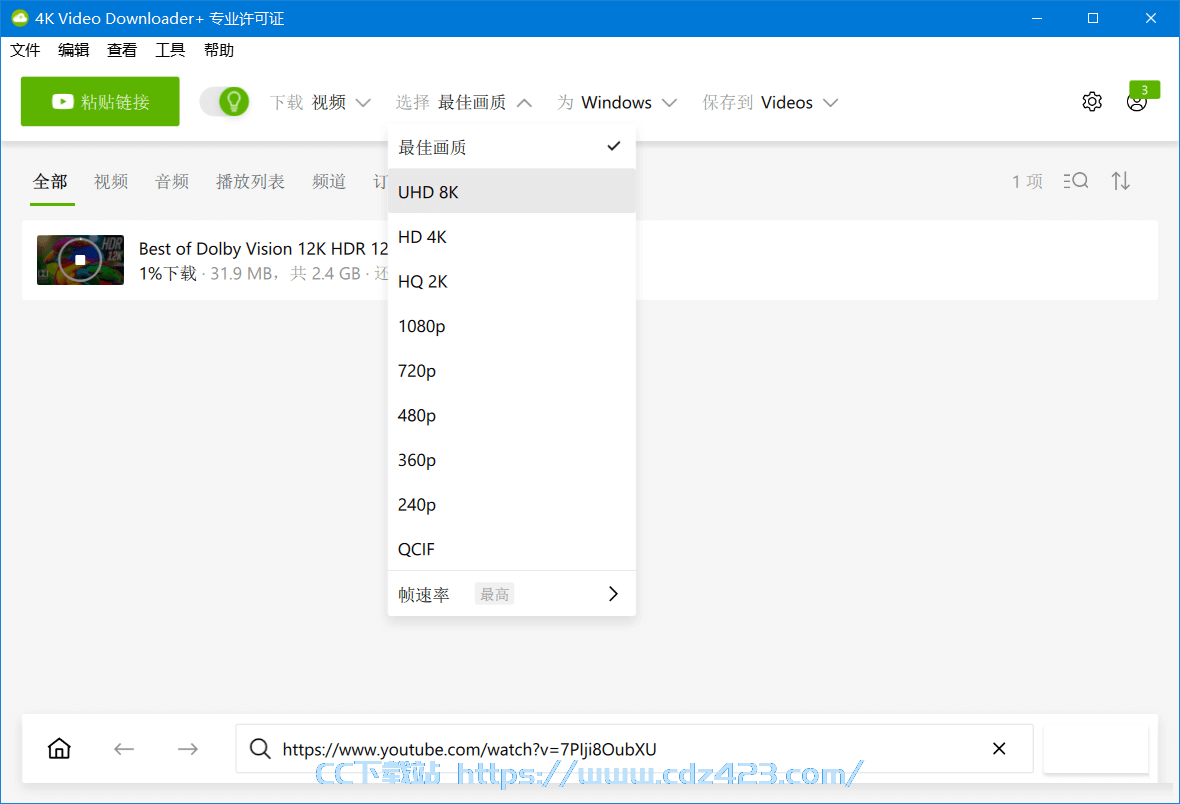
Task: Click the 1 项 item count
Action: (x=1027, y=181)
